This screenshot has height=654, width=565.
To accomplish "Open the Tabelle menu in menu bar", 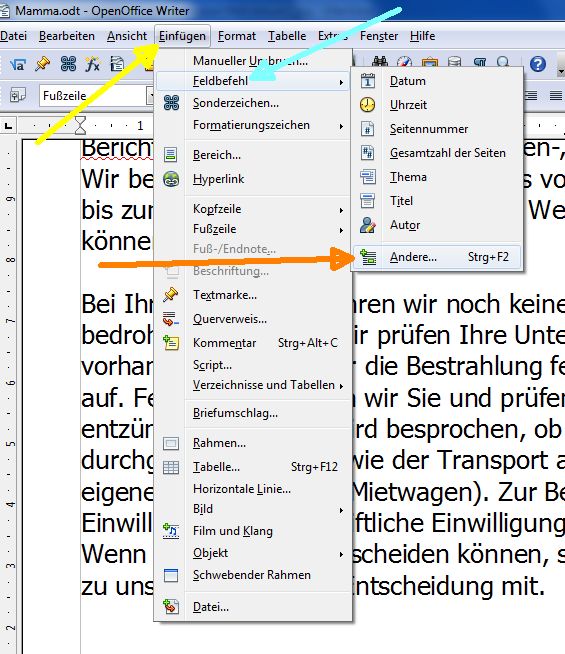I will 287,36.
